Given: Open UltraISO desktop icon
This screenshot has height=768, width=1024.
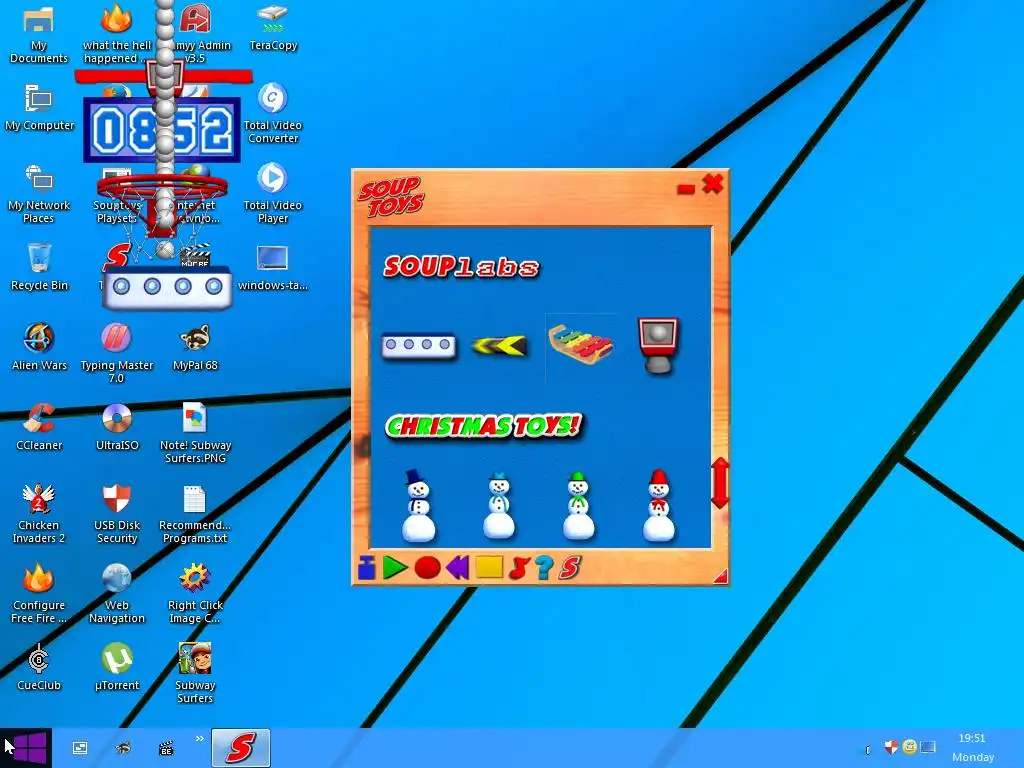Looking at the screenshot, I should point(117,427).
